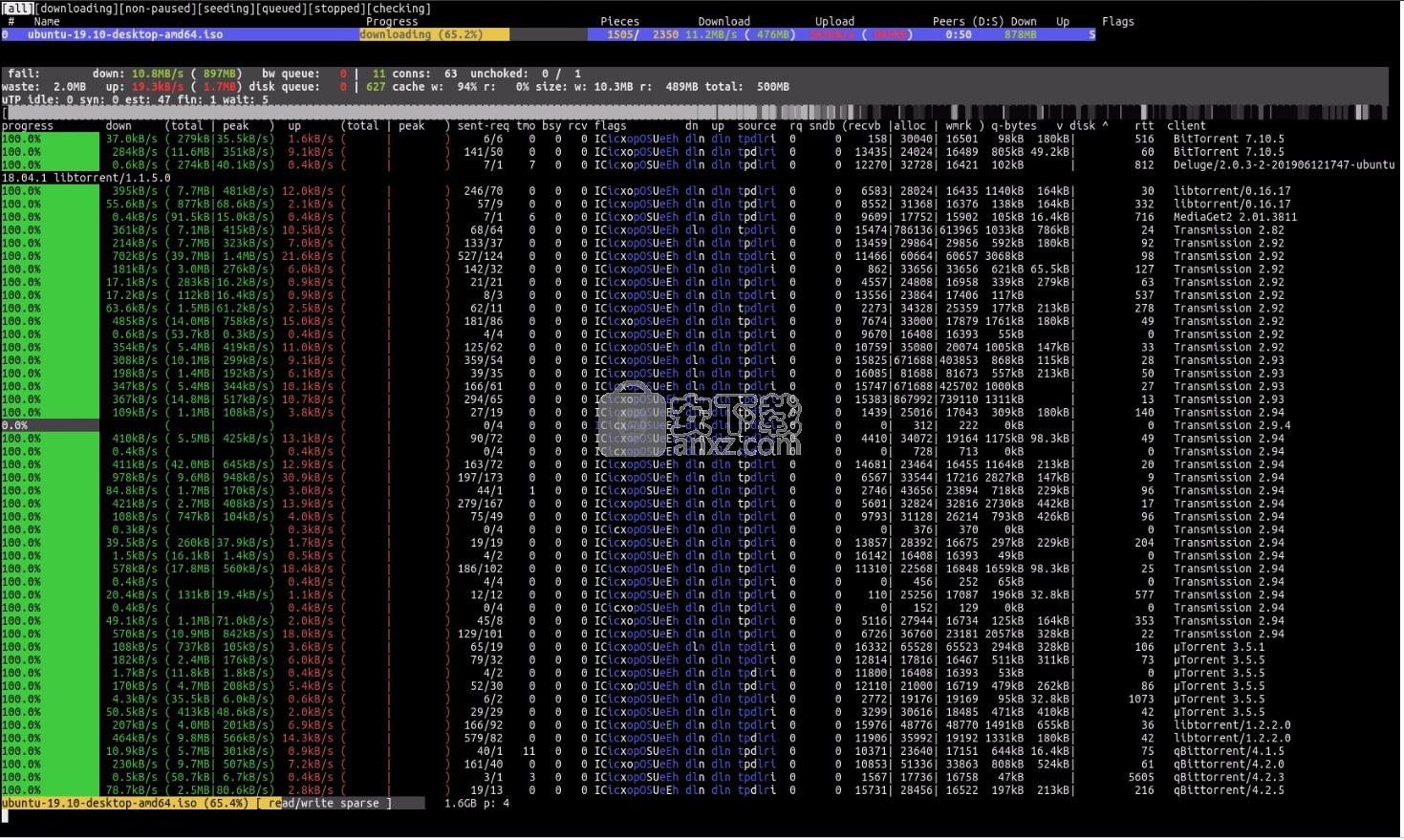The height and width of the screenshot is (840, 1404).
Task: Click the 702kB/s peer download rate
Action: pyautogui.click(x=135, y=256)
